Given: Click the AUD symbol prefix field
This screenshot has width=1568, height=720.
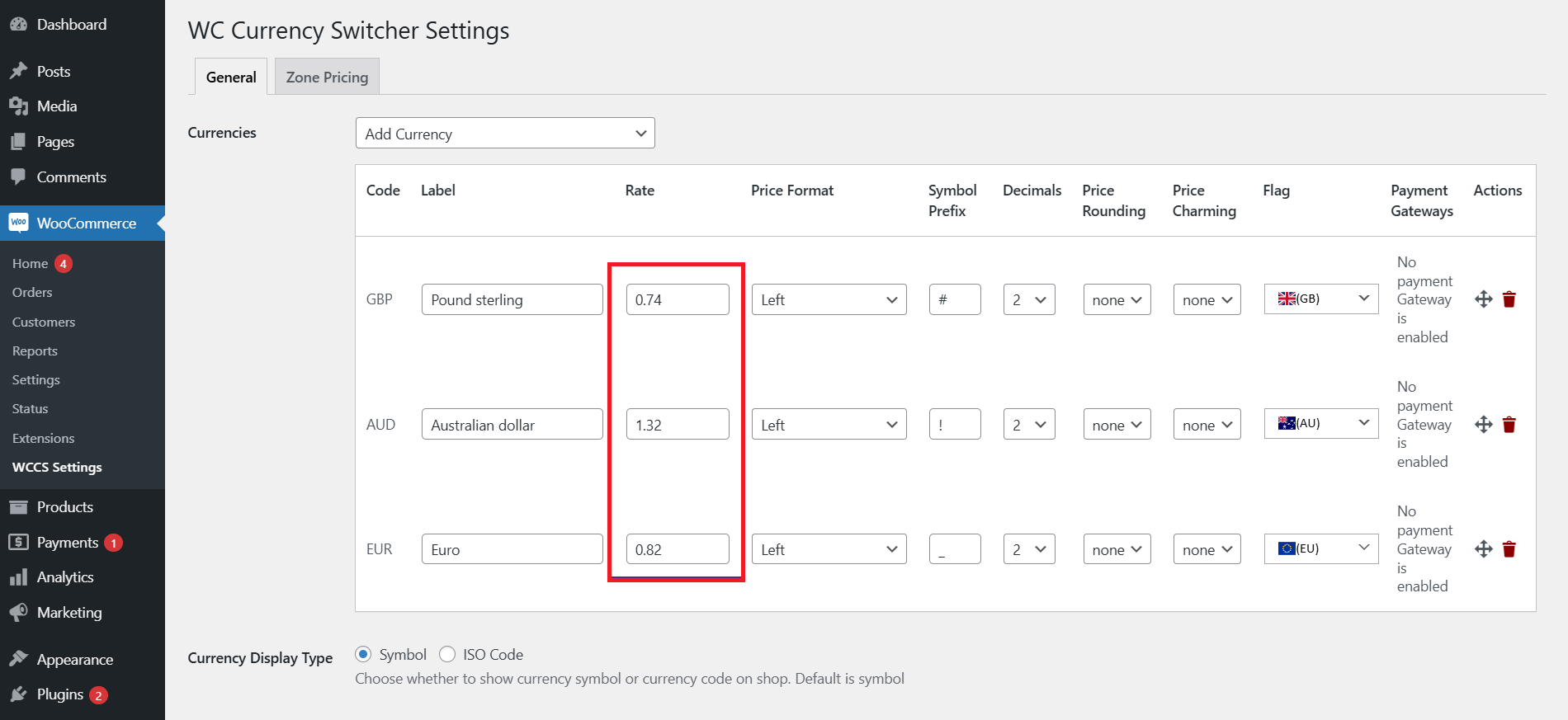Looking at the screenshot, I should (955, 425).
